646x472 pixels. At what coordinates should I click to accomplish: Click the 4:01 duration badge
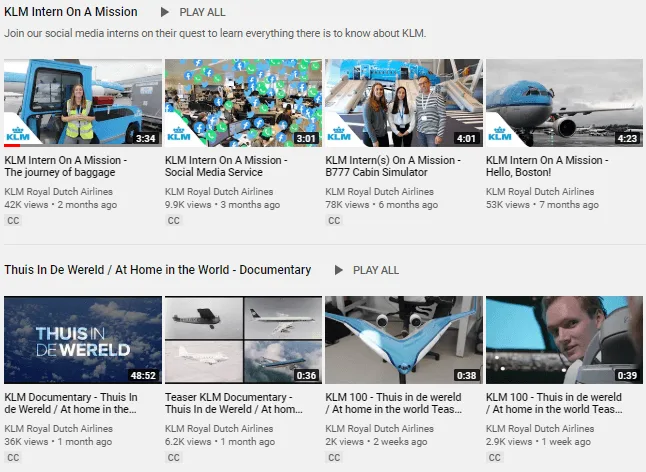[x=466, y=138]
